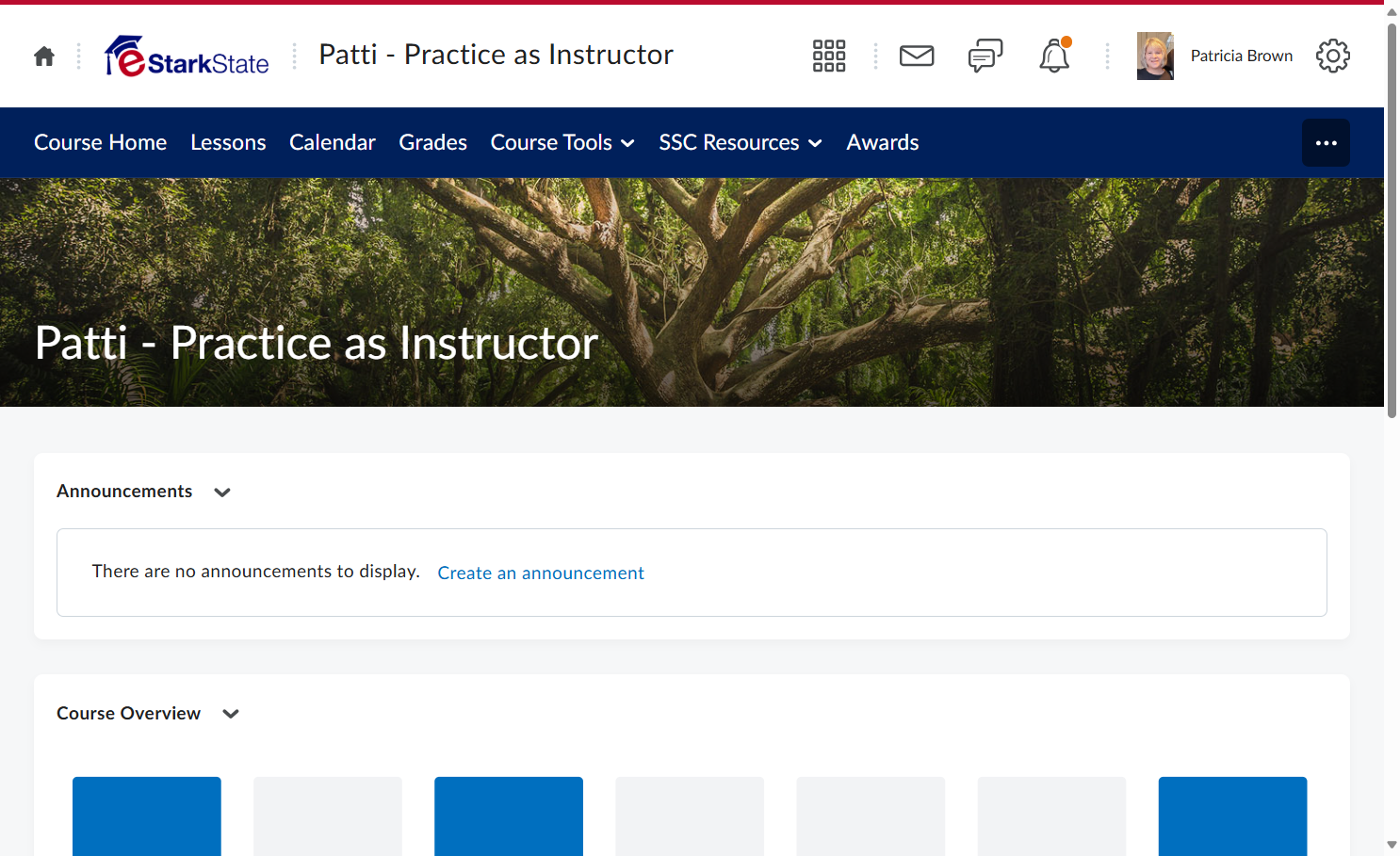Viewport: 1400px width, 856px height.
Task: Click the Create an announcement link
Action: point(541,573)
